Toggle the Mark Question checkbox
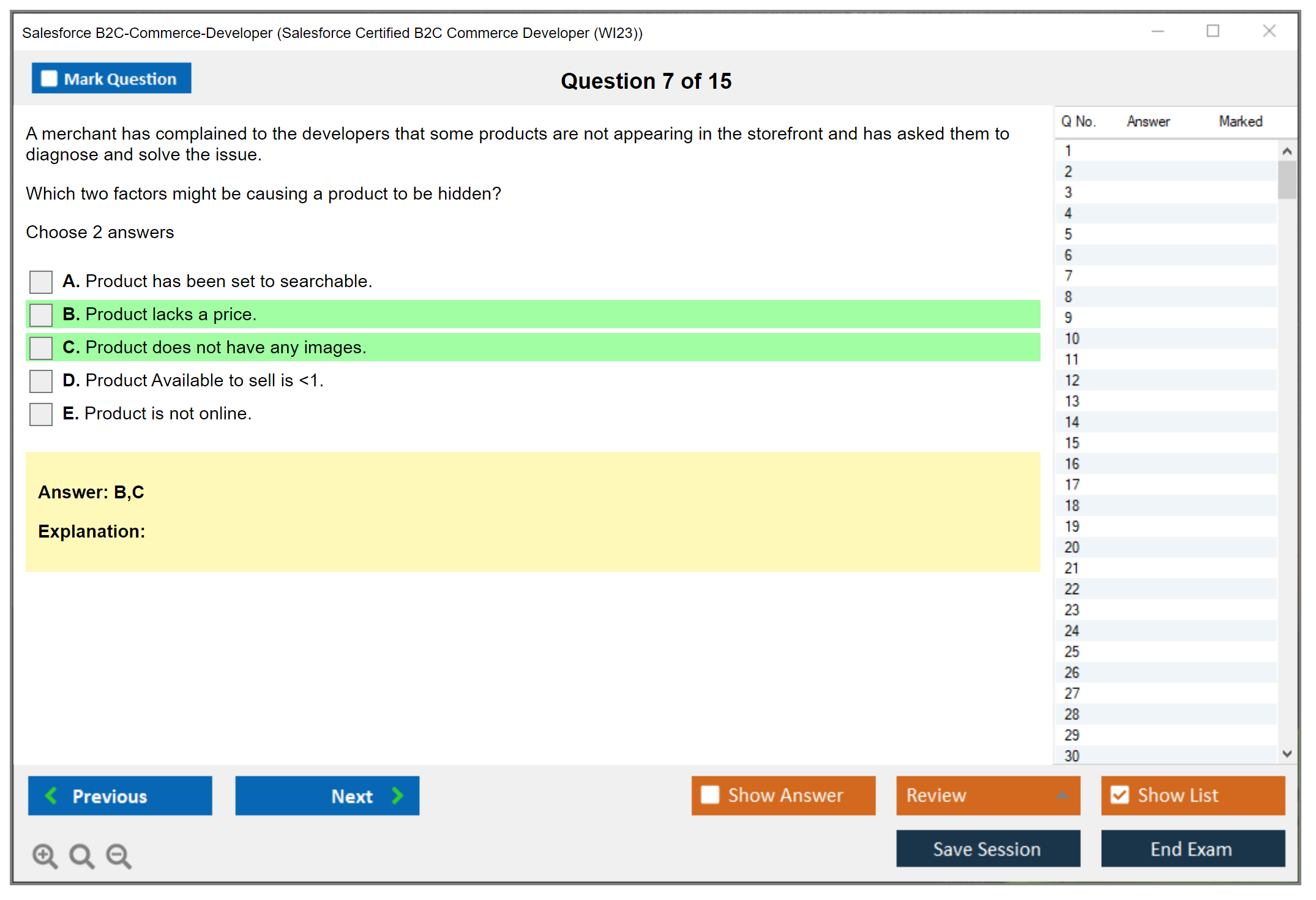The height and width of the screenshot is (900, 1316). click(x=49, y=79)
